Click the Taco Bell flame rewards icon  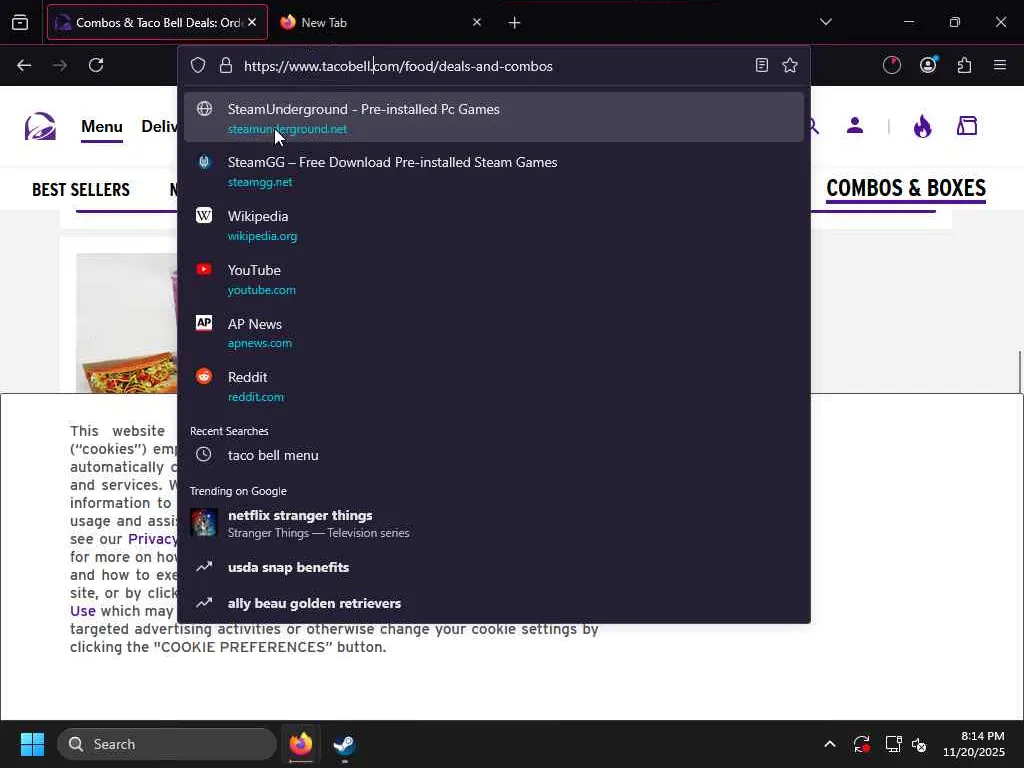pos(922,126)
